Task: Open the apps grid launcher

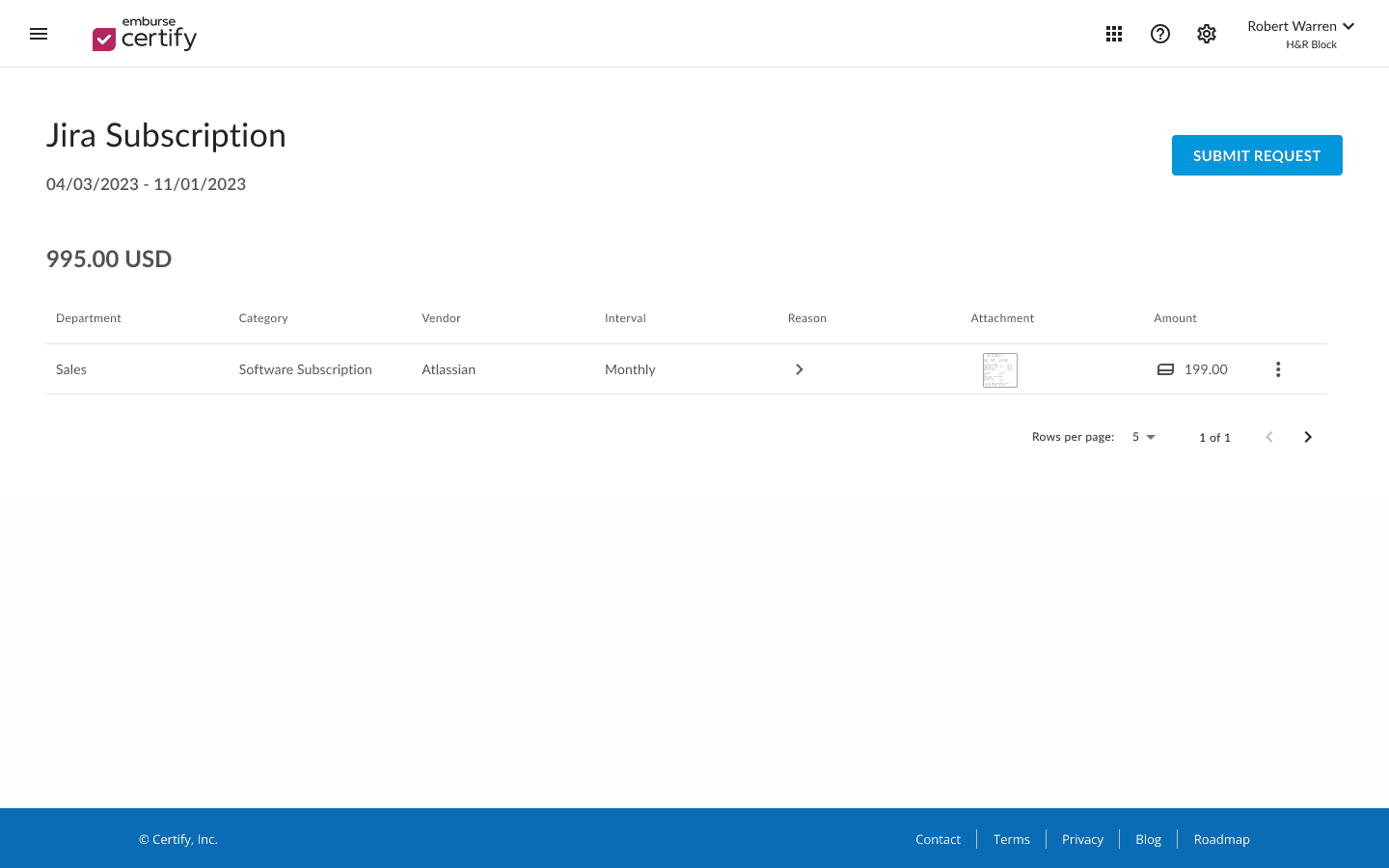Action: pos(1114,34)
